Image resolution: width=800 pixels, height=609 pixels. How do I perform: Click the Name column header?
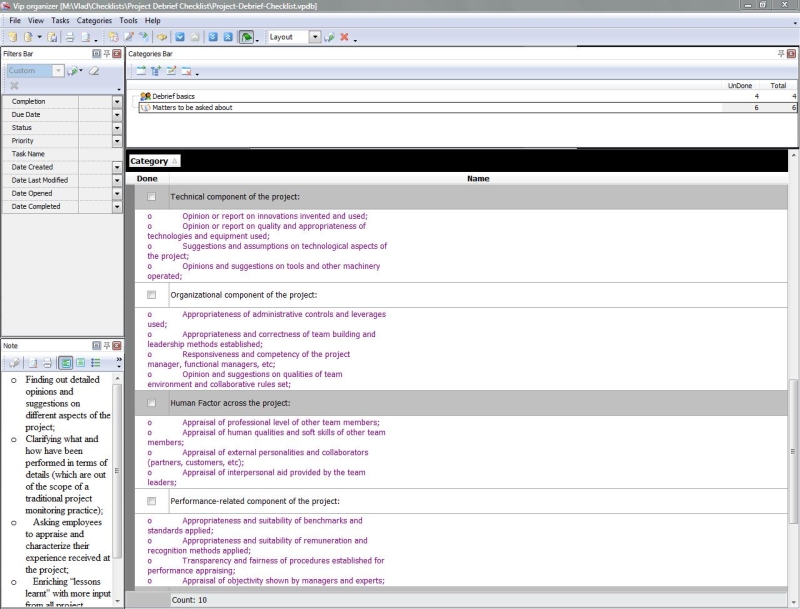point(478,178)
